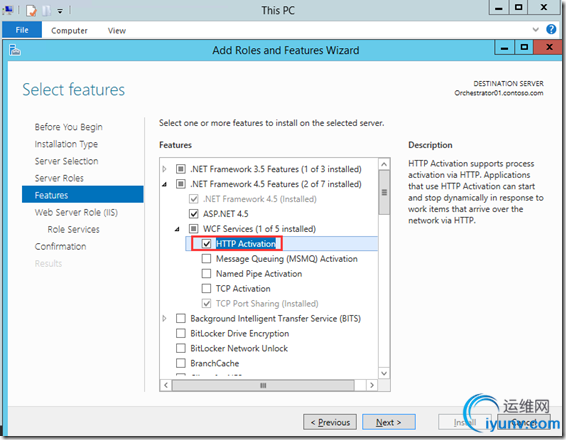Screen dimensions: 566x440
Task: Select the Features step in the sidebar
Action: tap(83, 195)
